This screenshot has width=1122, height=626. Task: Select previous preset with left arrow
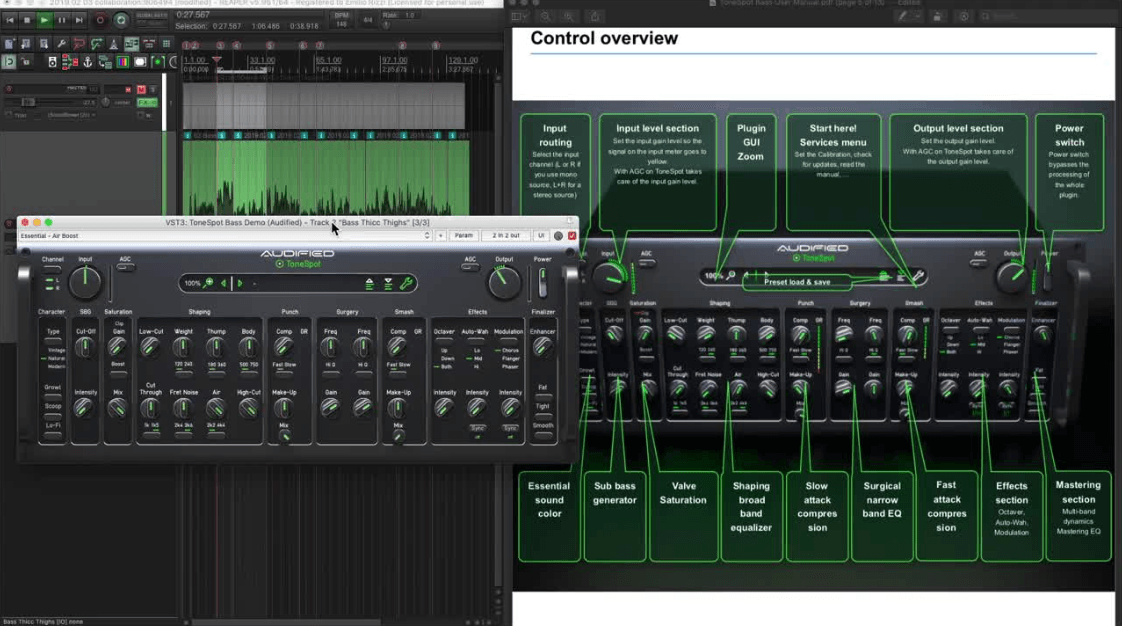pos(224,283)
